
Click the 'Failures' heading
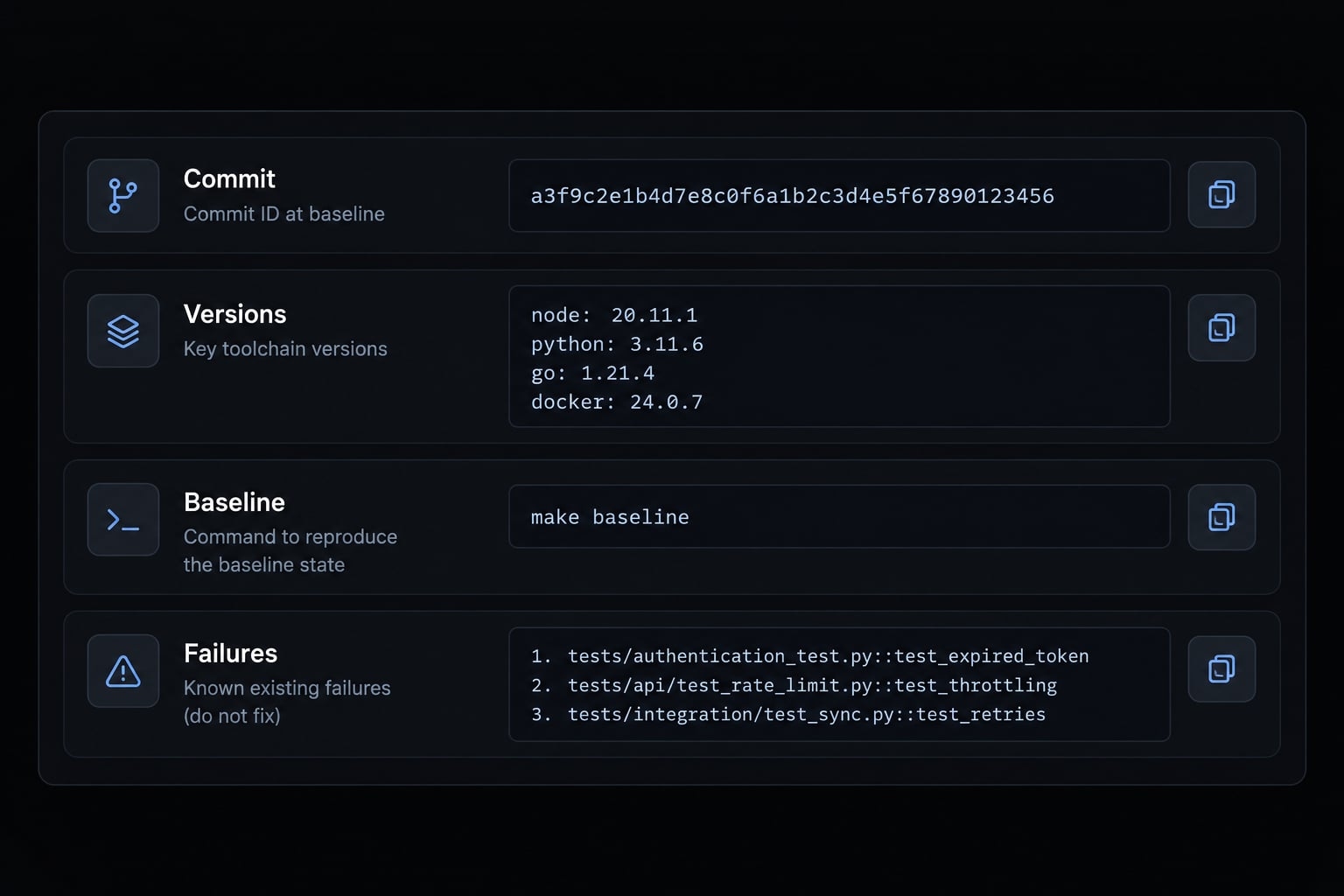230,654
